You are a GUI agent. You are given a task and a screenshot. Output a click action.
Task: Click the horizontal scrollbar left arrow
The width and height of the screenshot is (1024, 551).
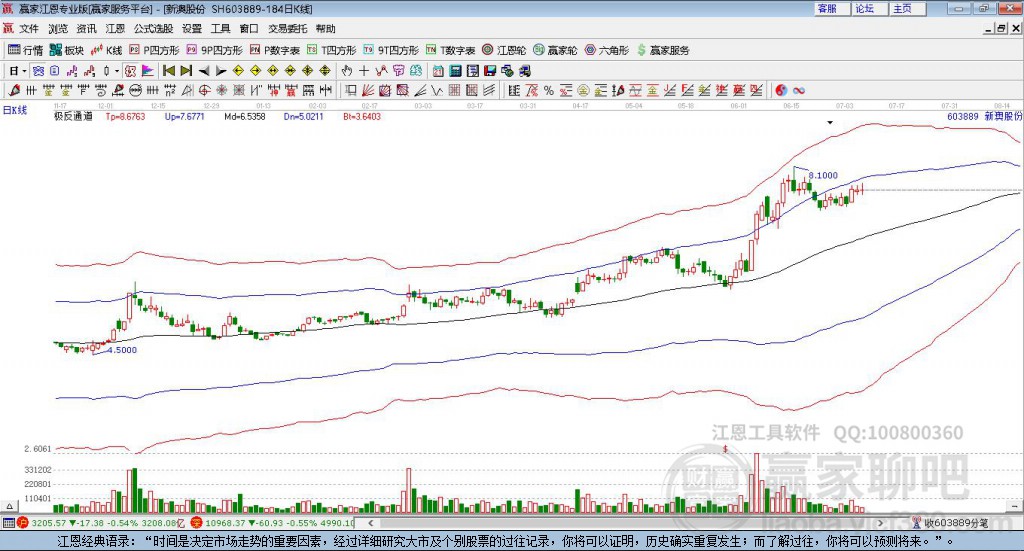(x=371, y=523)
